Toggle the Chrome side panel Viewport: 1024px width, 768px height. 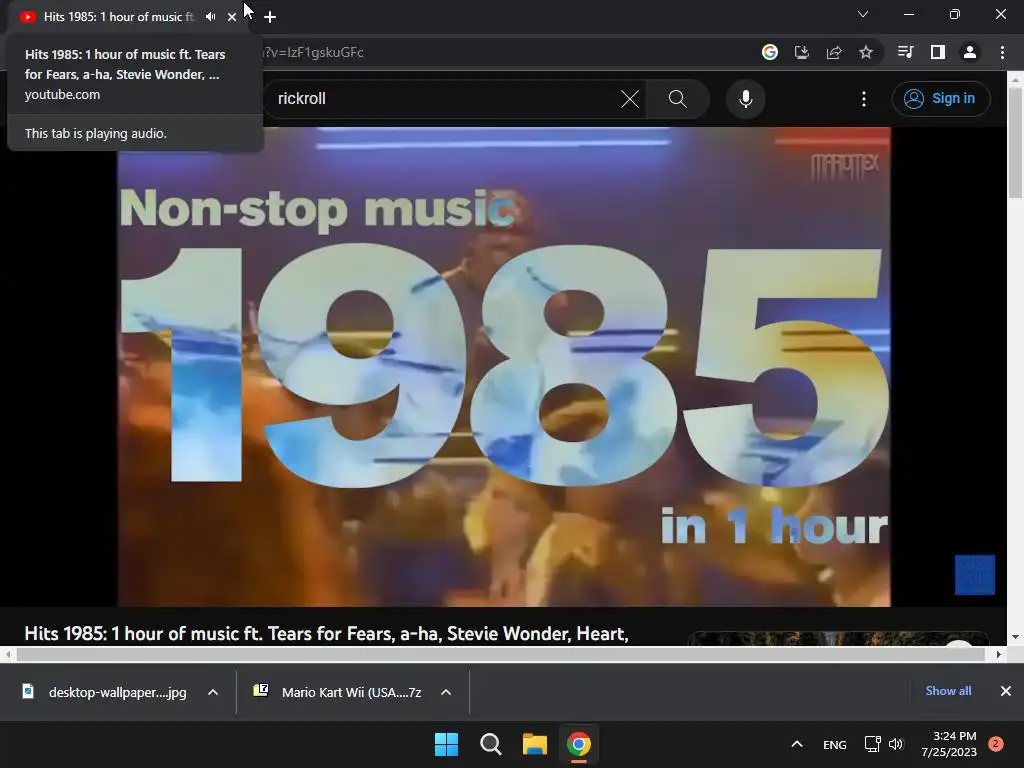938,52
